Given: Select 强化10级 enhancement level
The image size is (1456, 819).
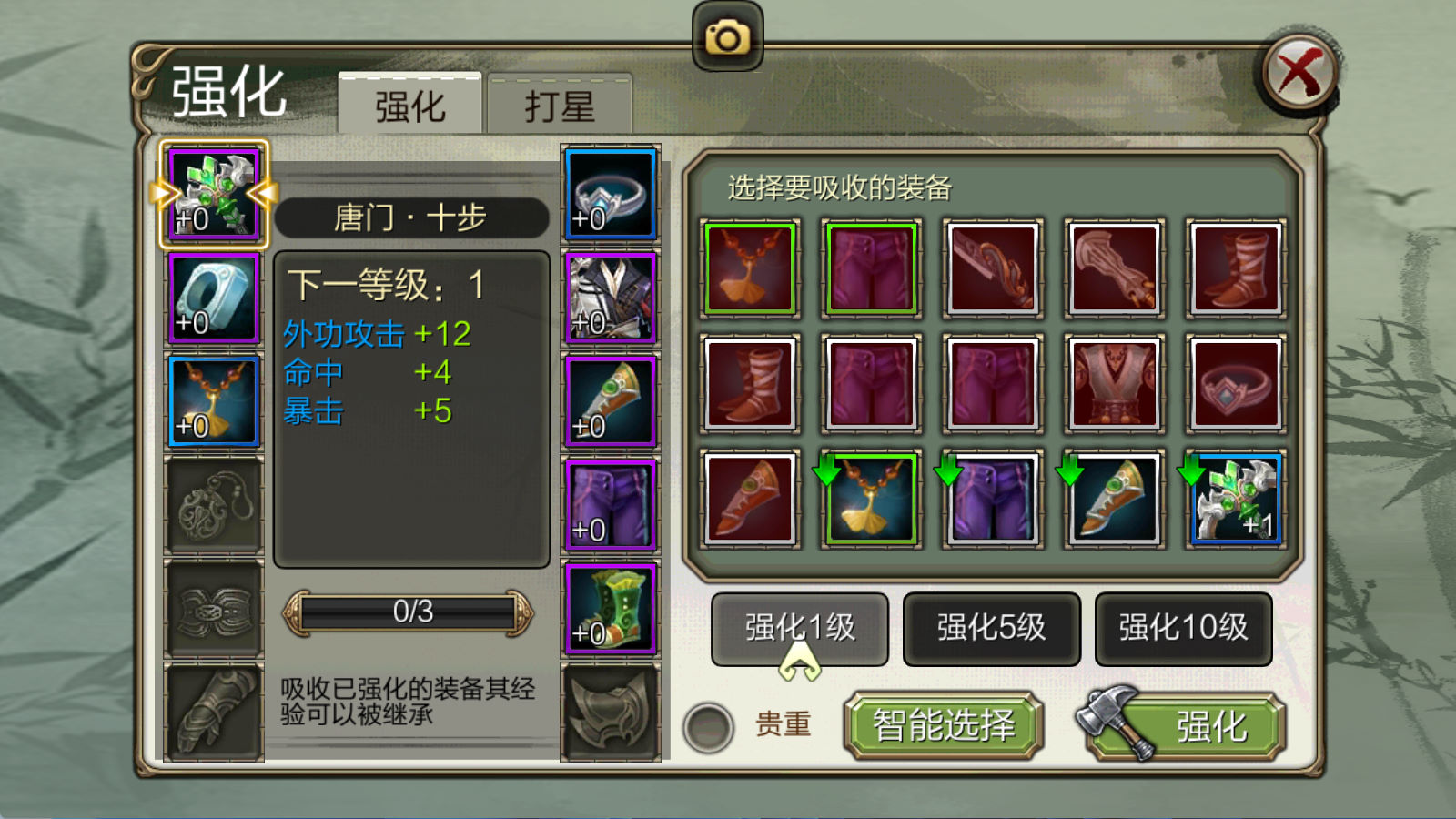Looking at the screenshot, I should pyautogui.click(x=1183, y=628).
